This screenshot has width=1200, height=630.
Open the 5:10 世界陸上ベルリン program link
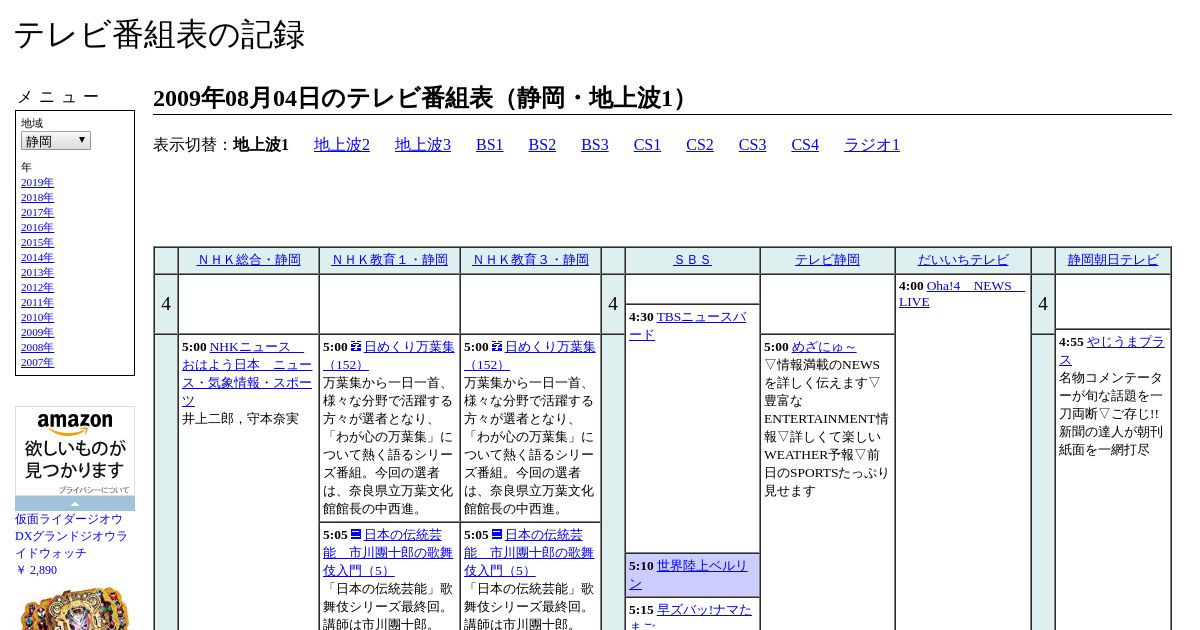click(689, 575)
